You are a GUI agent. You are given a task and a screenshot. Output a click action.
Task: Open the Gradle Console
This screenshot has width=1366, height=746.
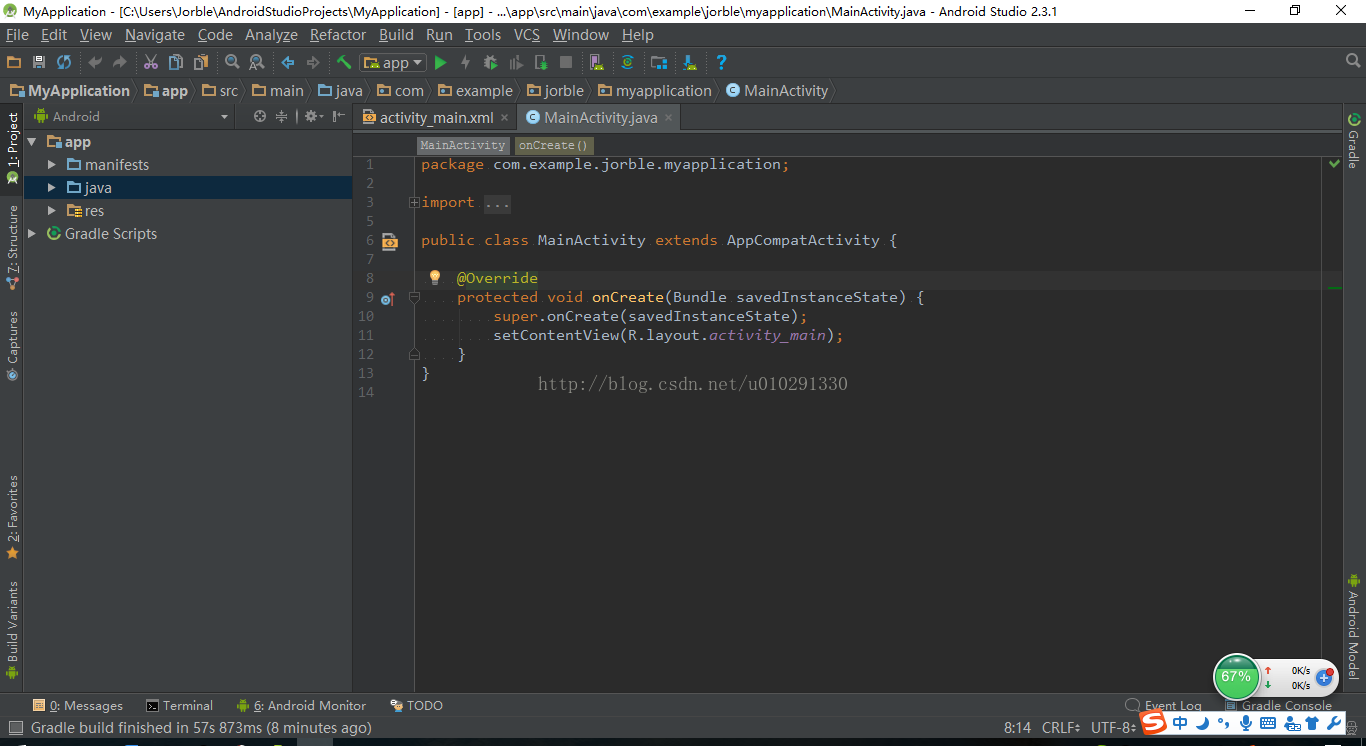(x=1286, y=705)
